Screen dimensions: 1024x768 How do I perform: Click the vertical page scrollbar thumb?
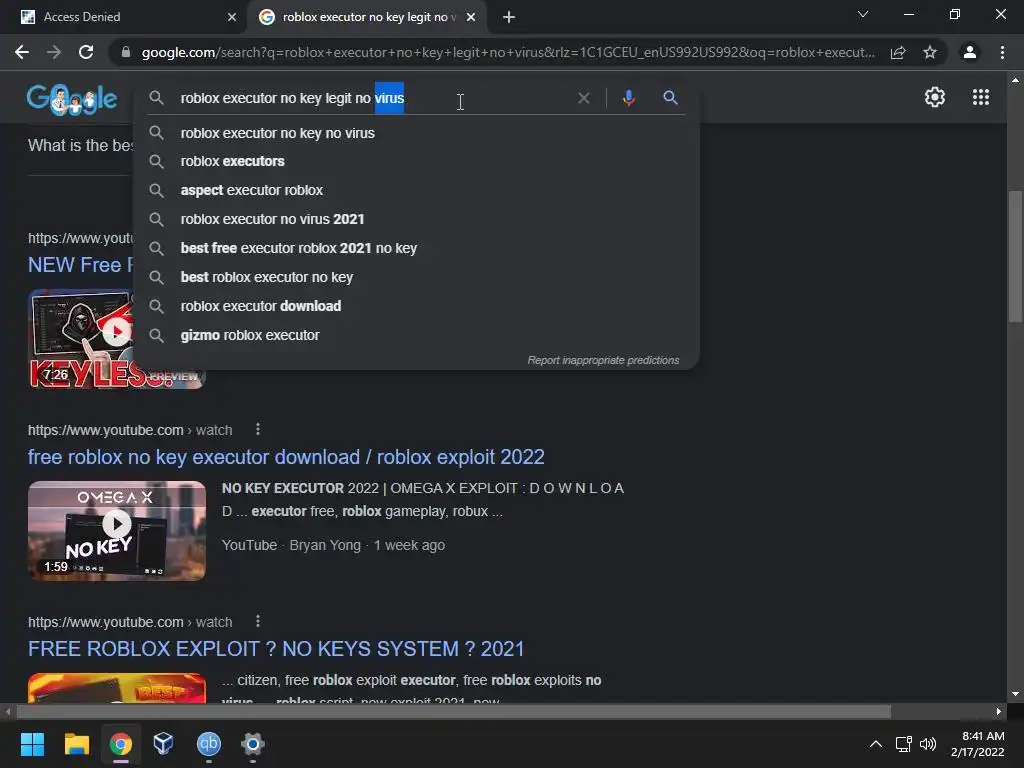point(1015,256)
